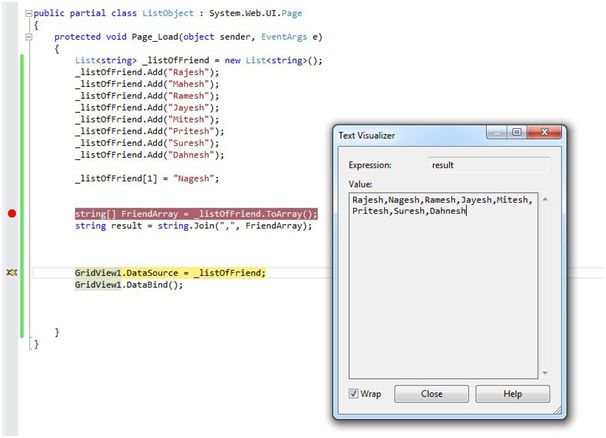The image size is (606, 438).
Task: Collapse the Page_Load method outline
Action: pos(29,37)
